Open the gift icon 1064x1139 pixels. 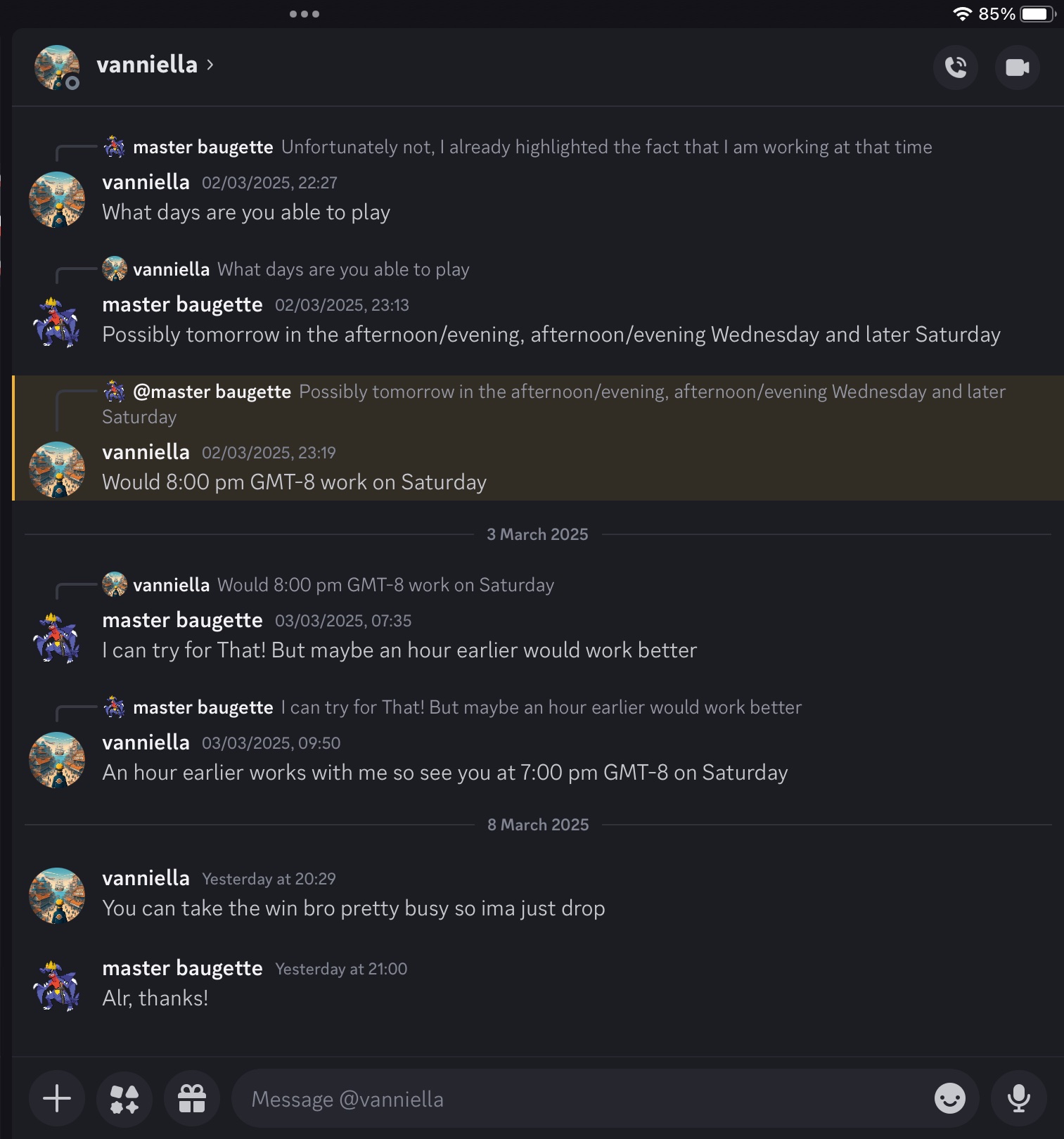click(192, 1098)
